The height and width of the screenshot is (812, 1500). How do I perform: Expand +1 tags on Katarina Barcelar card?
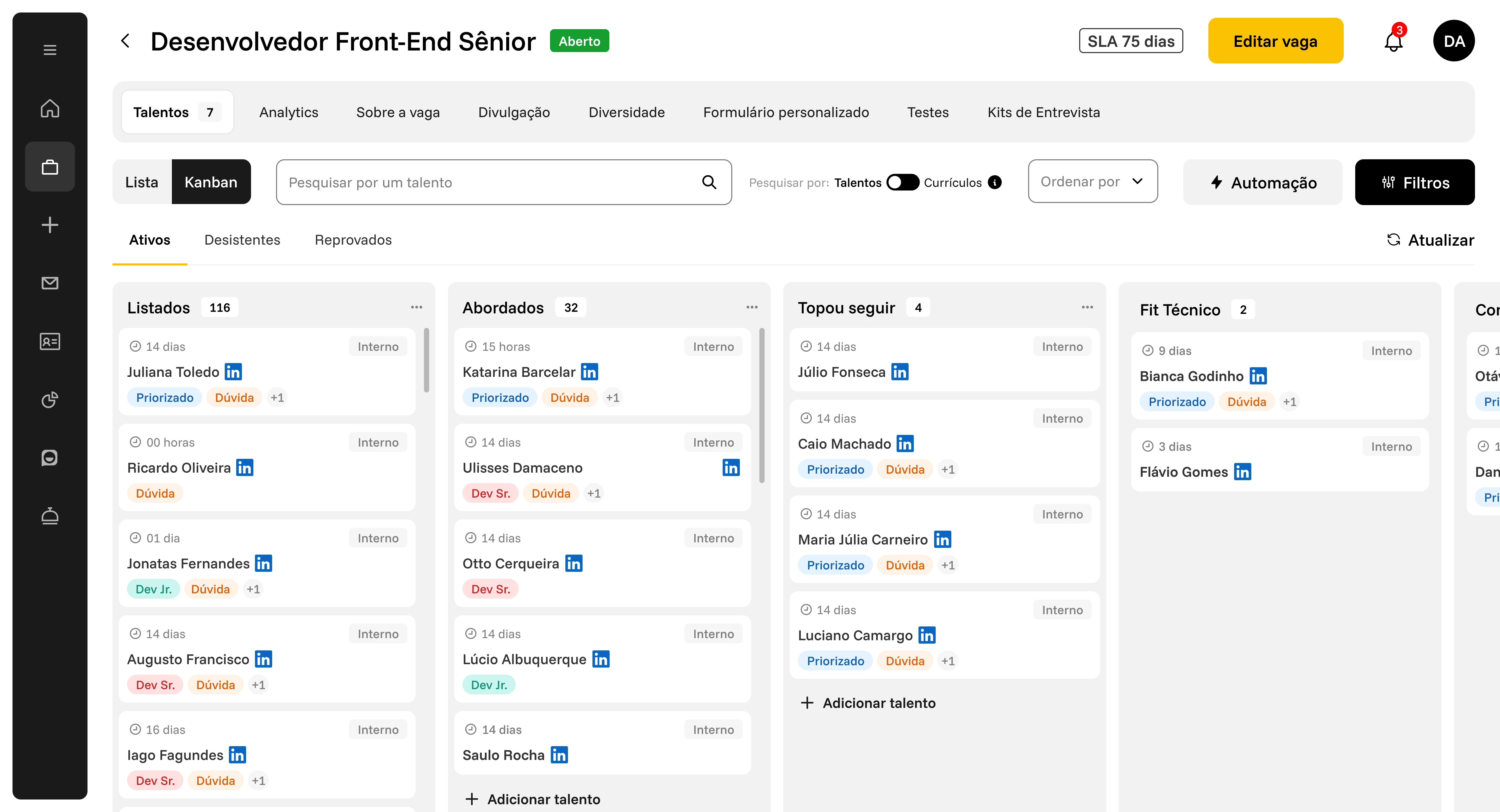coord(612,398)
